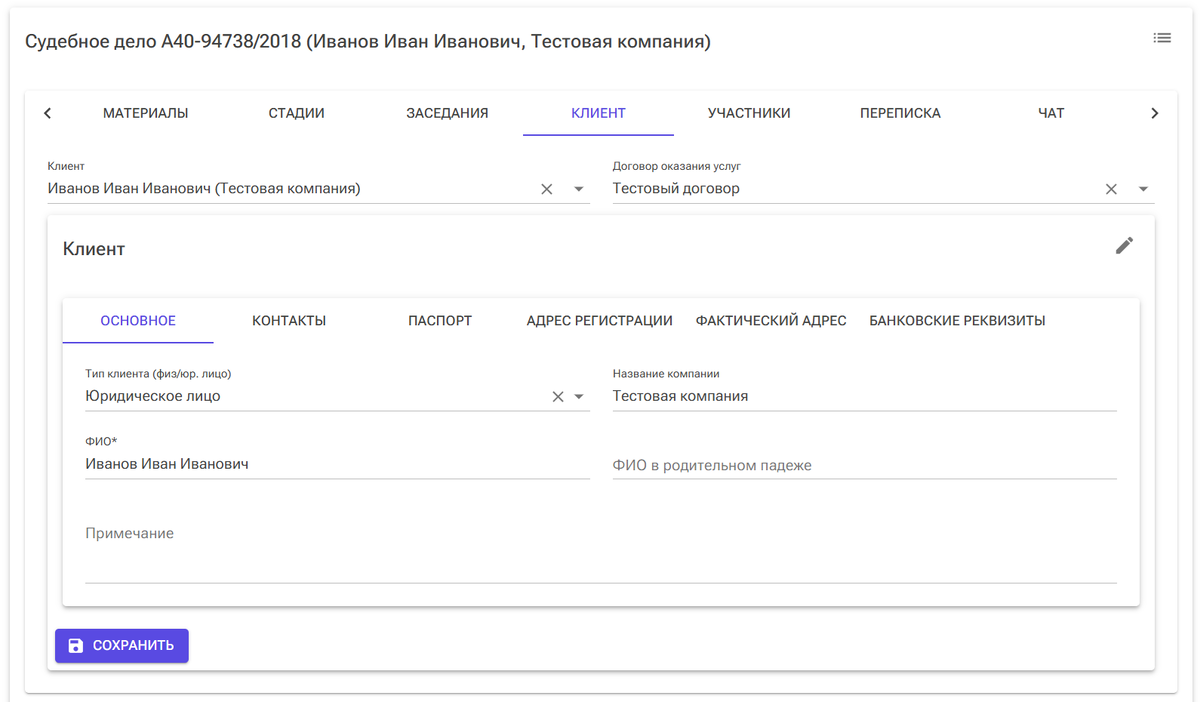Click the Тестовый договор combo box value

pyautogui.click(x=676, y=188)
